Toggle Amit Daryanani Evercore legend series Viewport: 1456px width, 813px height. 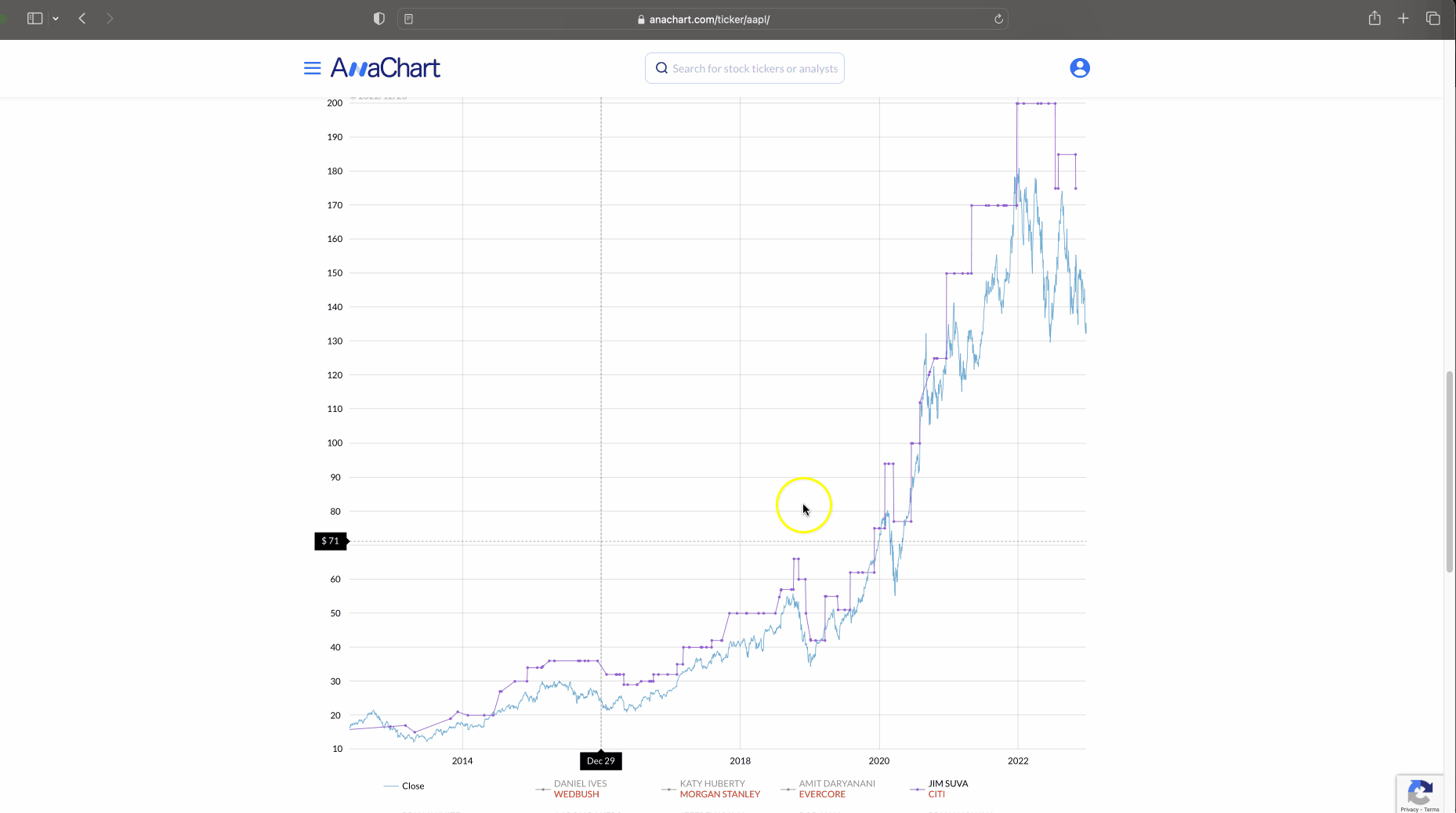(x=835, y=789)
